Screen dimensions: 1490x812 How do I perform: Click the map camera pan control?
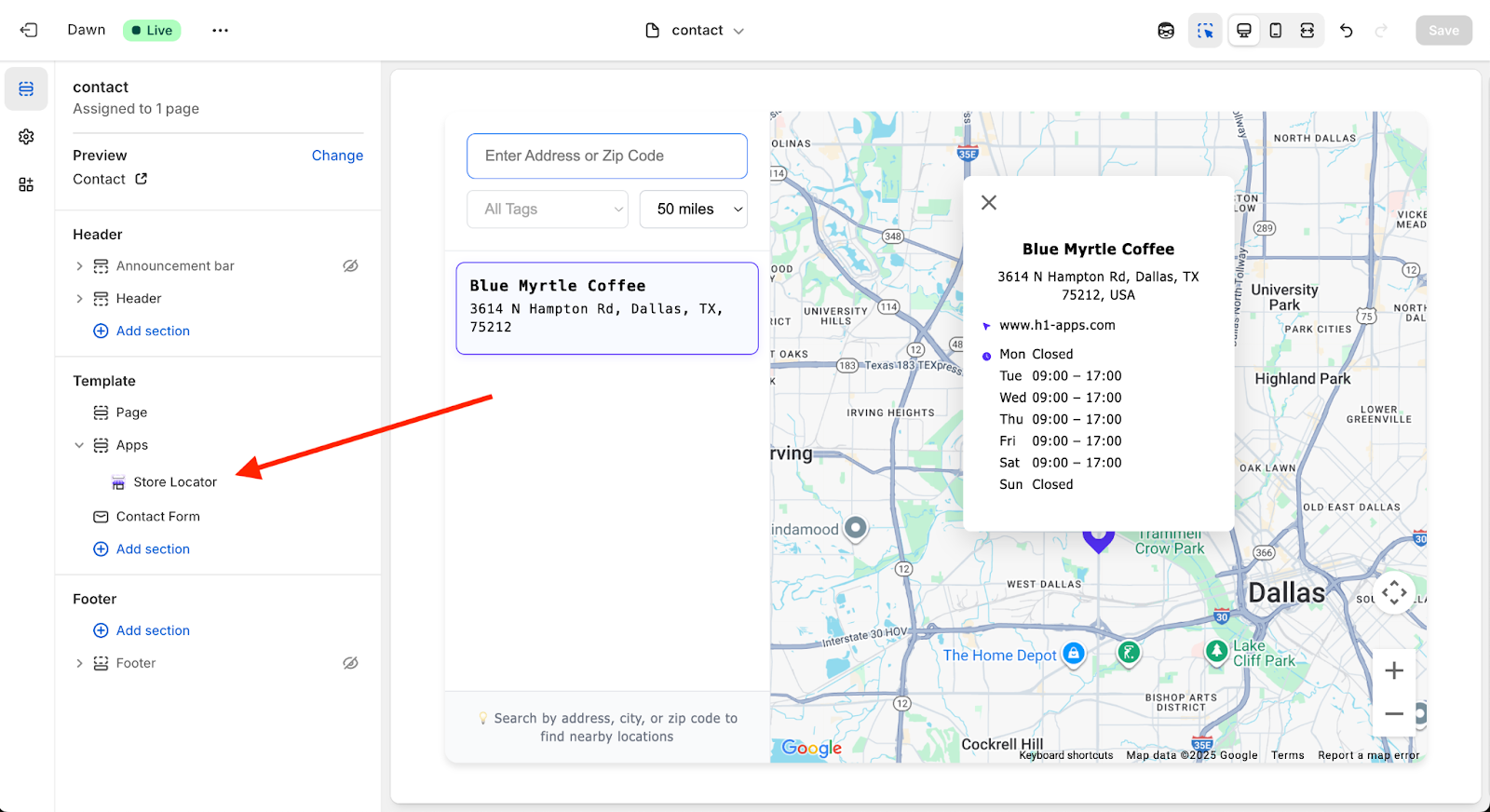click(x=1394, y=593)
